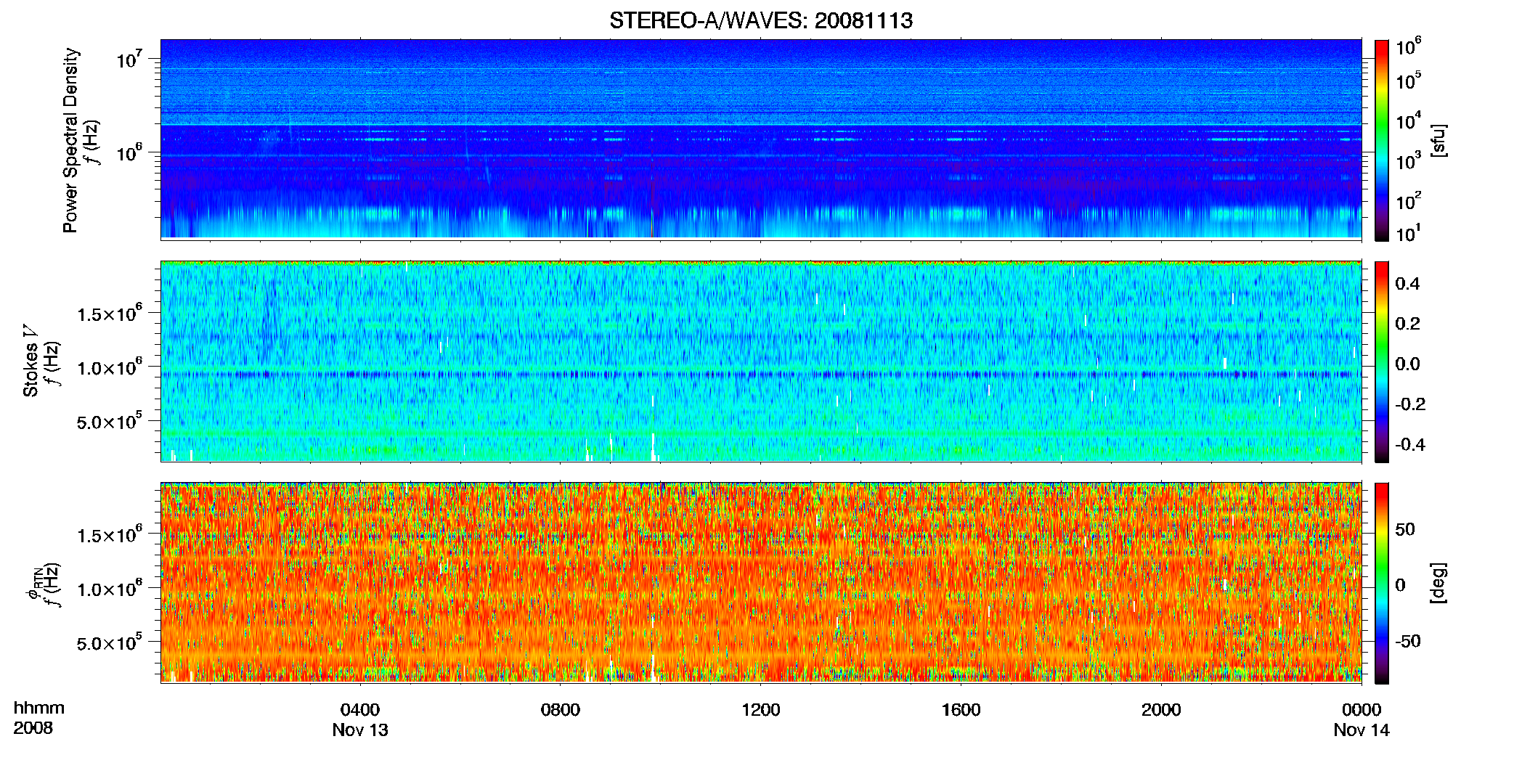Click the 1600 time tick label
This screenshot has height=784, width=1522.
click(961, 709)
